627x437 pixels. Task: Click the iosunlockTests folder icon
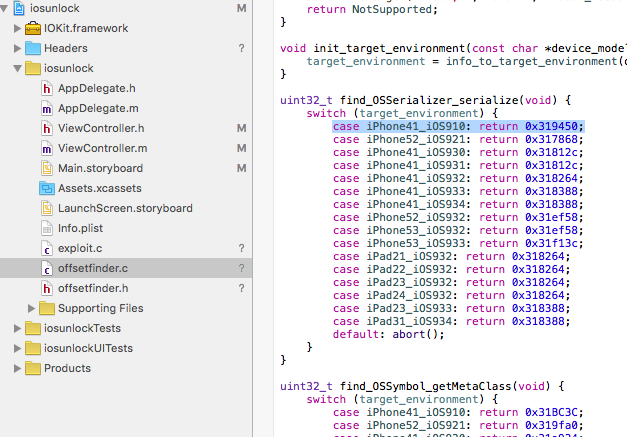33,328
